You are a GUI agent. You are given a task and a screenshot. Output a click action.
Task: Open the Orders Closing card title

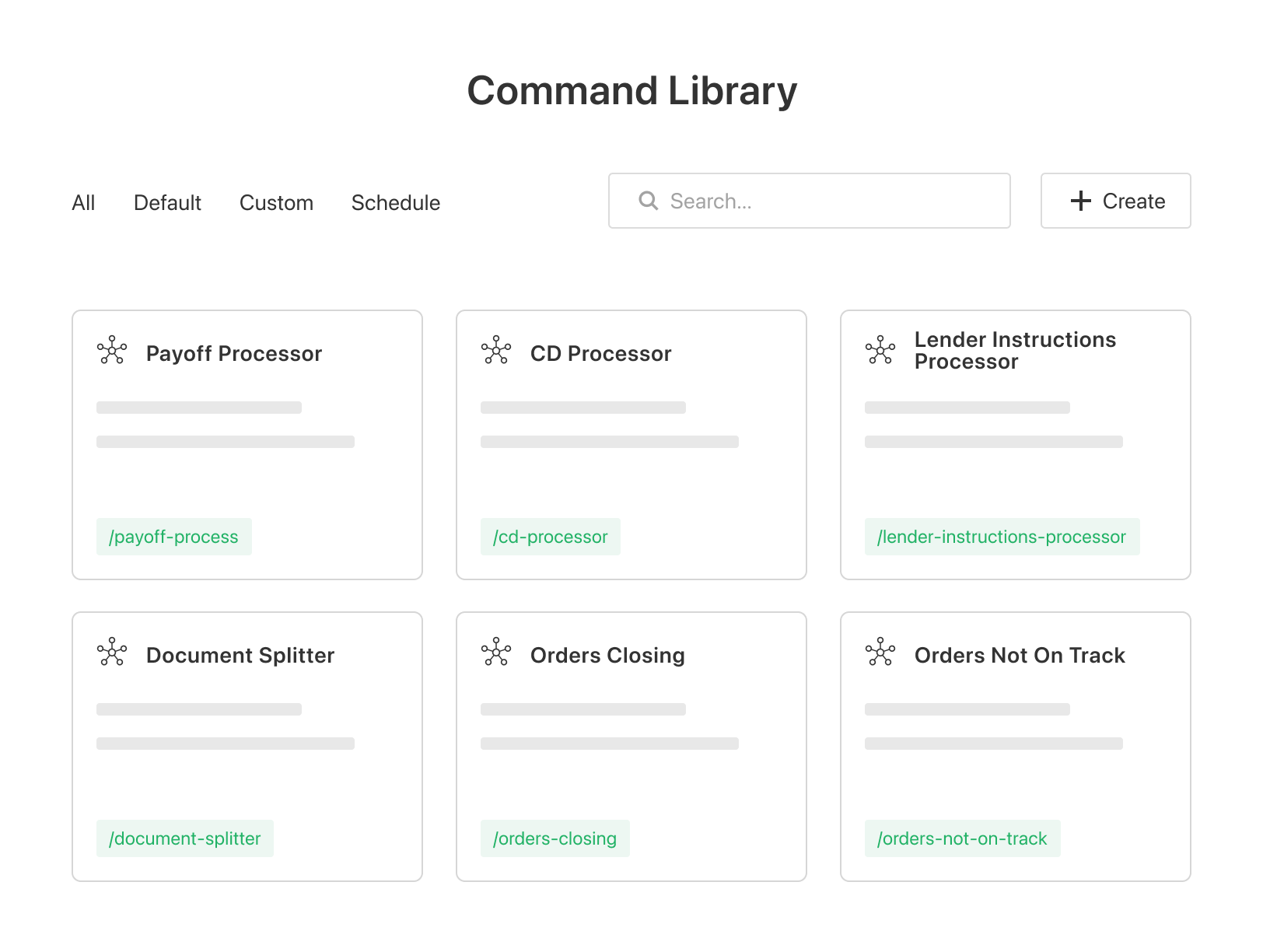(607, 656)
